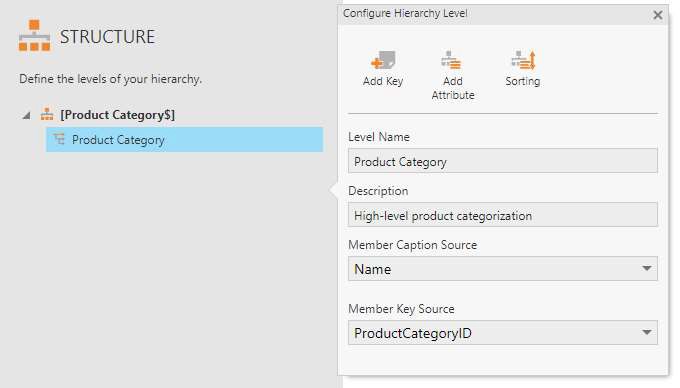Click the Level Name text field
Viewport: 680px width, 388px height.
pos(503,161)
